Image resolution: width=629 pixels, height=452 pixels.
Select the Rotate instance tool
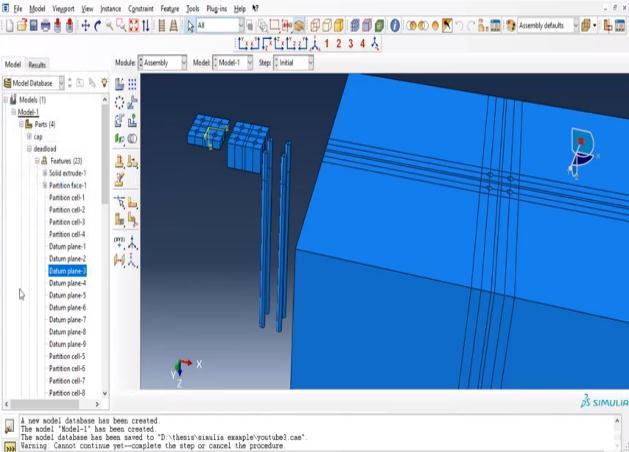120,120
